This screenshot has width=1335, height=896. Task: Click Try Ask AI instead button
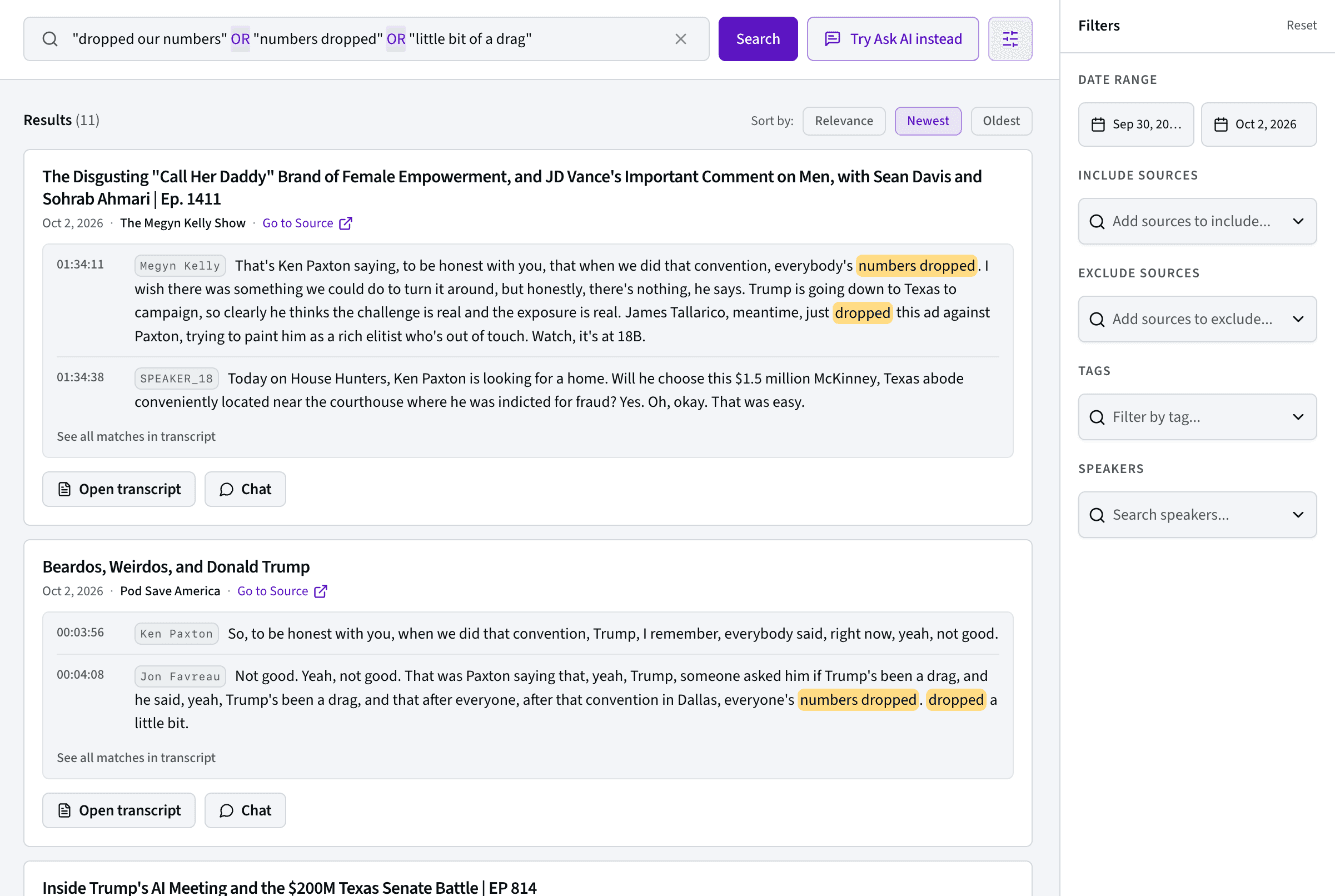893,39
